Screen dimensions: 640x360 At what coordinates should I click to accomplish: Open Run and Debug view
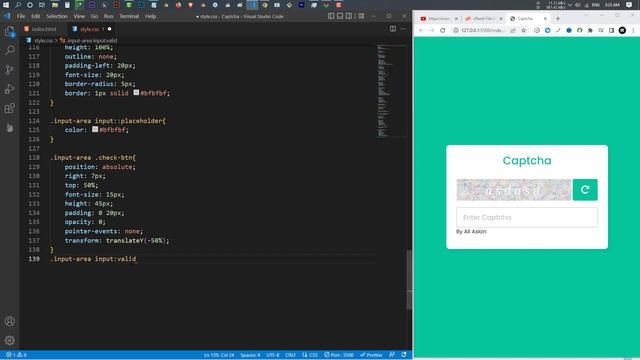point(9,89)
